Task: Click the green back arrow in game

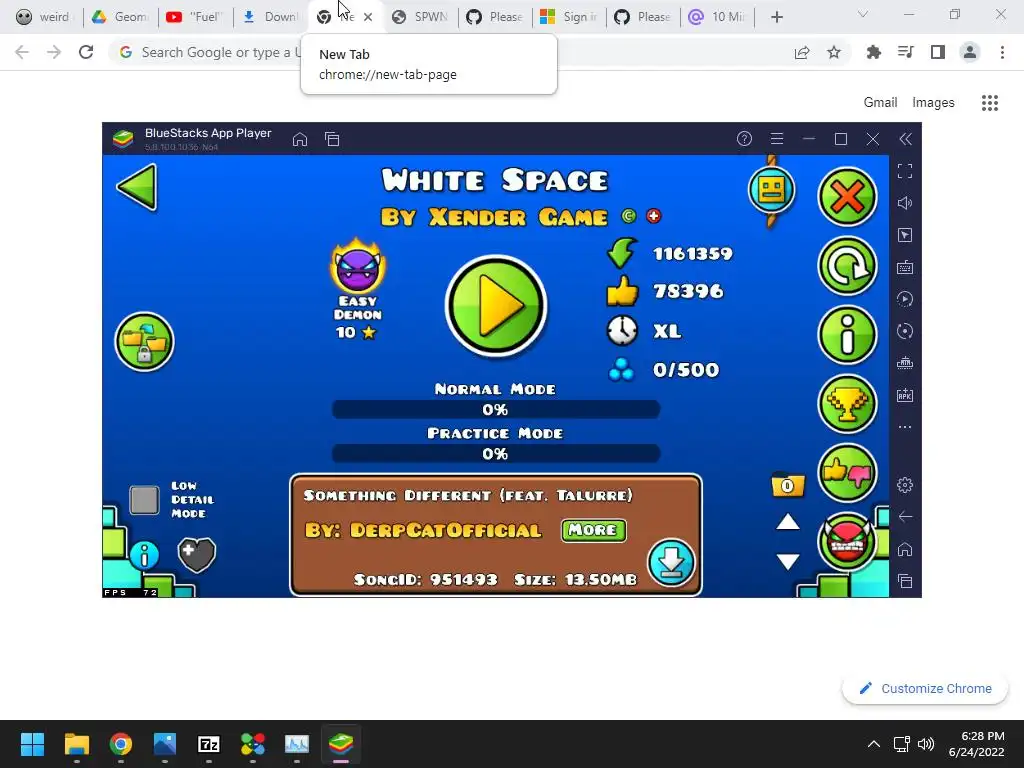Action: (138, 187)
